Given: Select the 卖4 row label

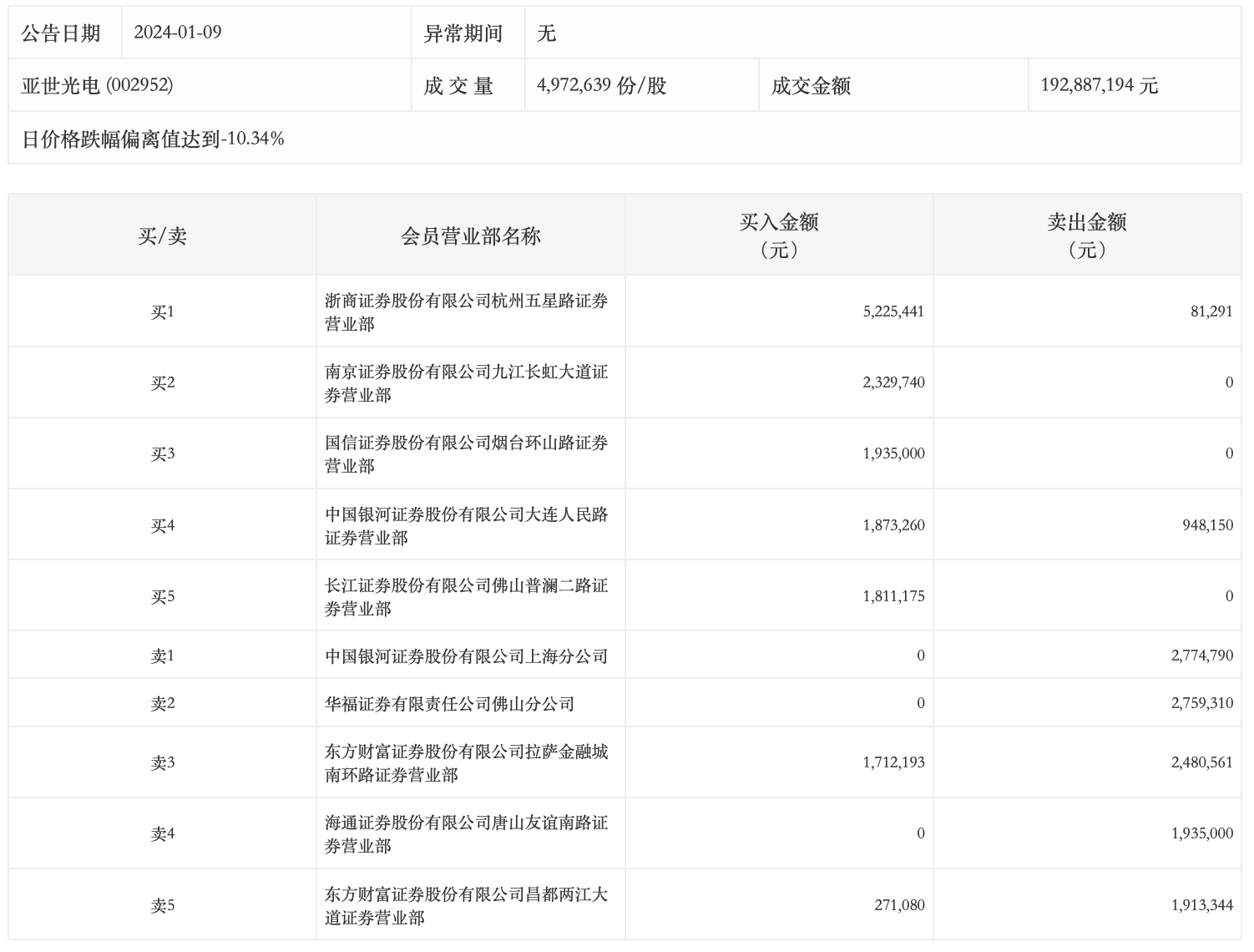Looking at the screenshot, I should click(163, 833).
